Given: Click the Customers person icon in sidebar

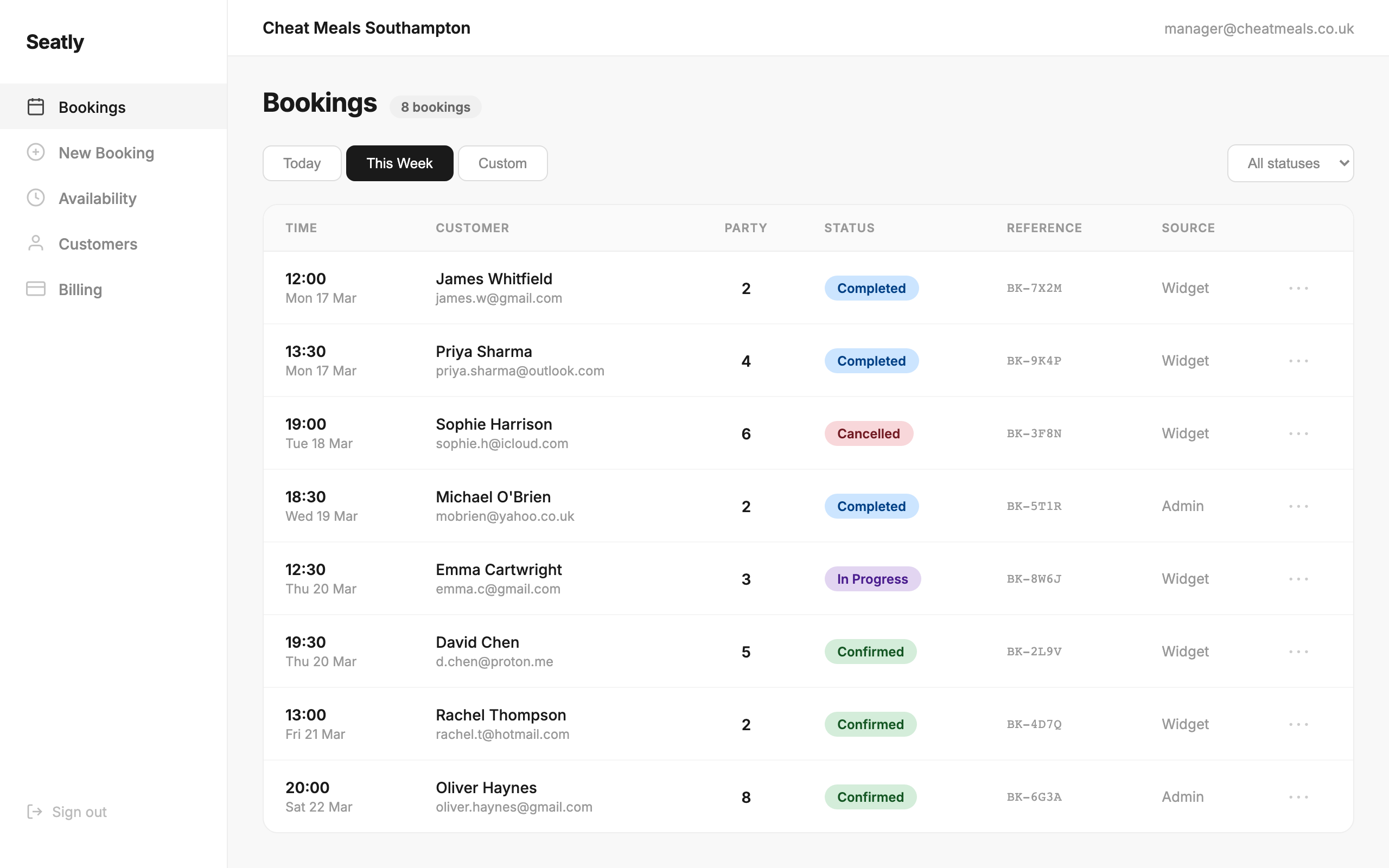Looking at the screenshot, I should (36, 244).
